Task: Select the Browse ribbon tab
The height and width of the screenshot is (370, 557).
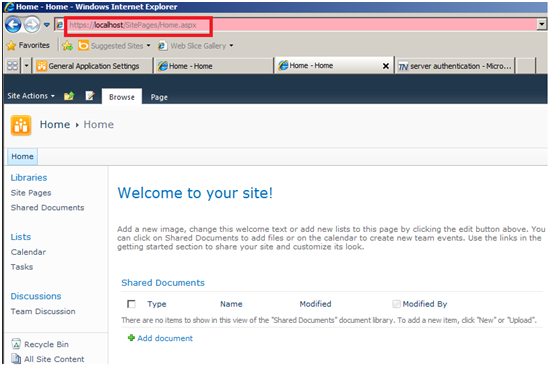Action: pyautogui.click(x=122, y=97)
